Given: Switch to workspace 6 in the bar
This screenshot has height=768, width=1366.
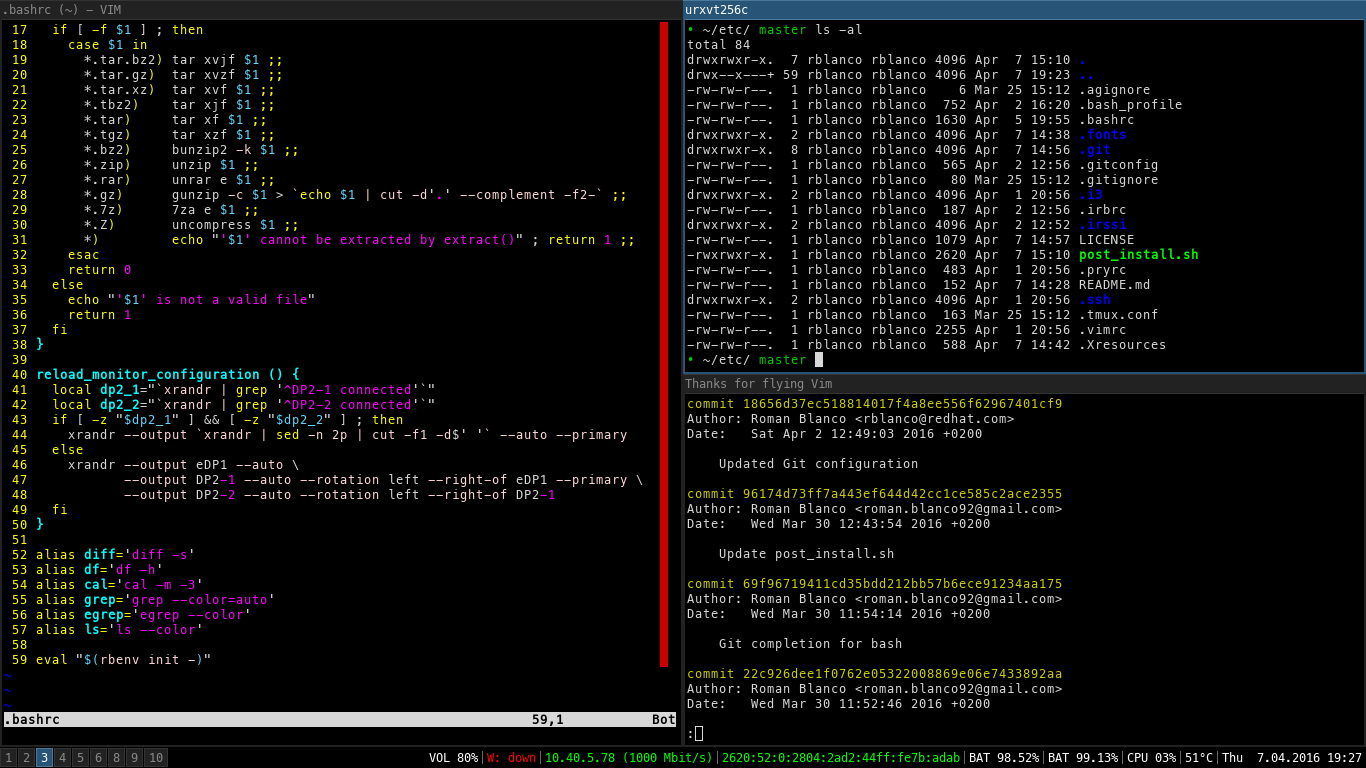Looking at the screenshot, I should (x=98, y=758).
